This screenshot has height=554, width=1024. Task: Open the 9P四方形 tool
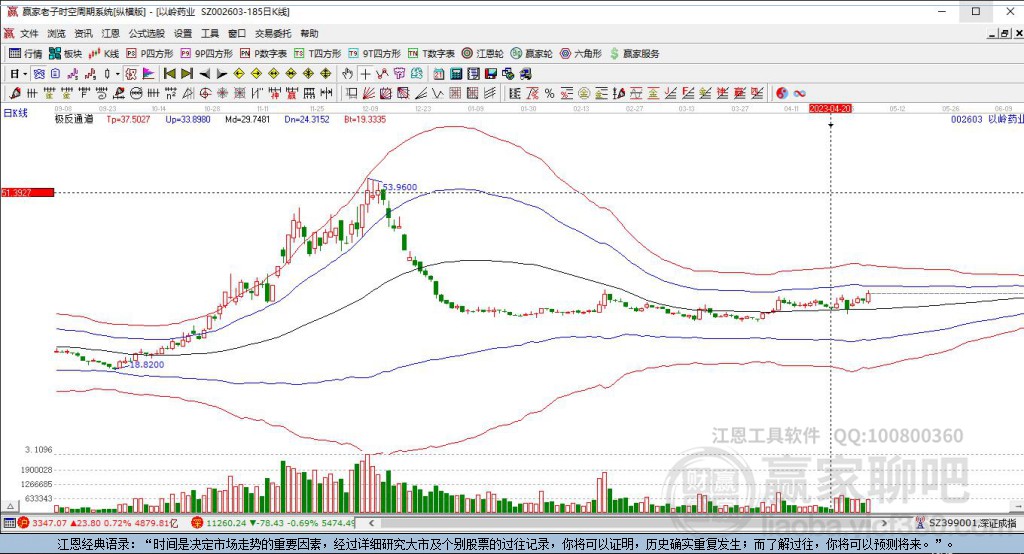[206, 54]
